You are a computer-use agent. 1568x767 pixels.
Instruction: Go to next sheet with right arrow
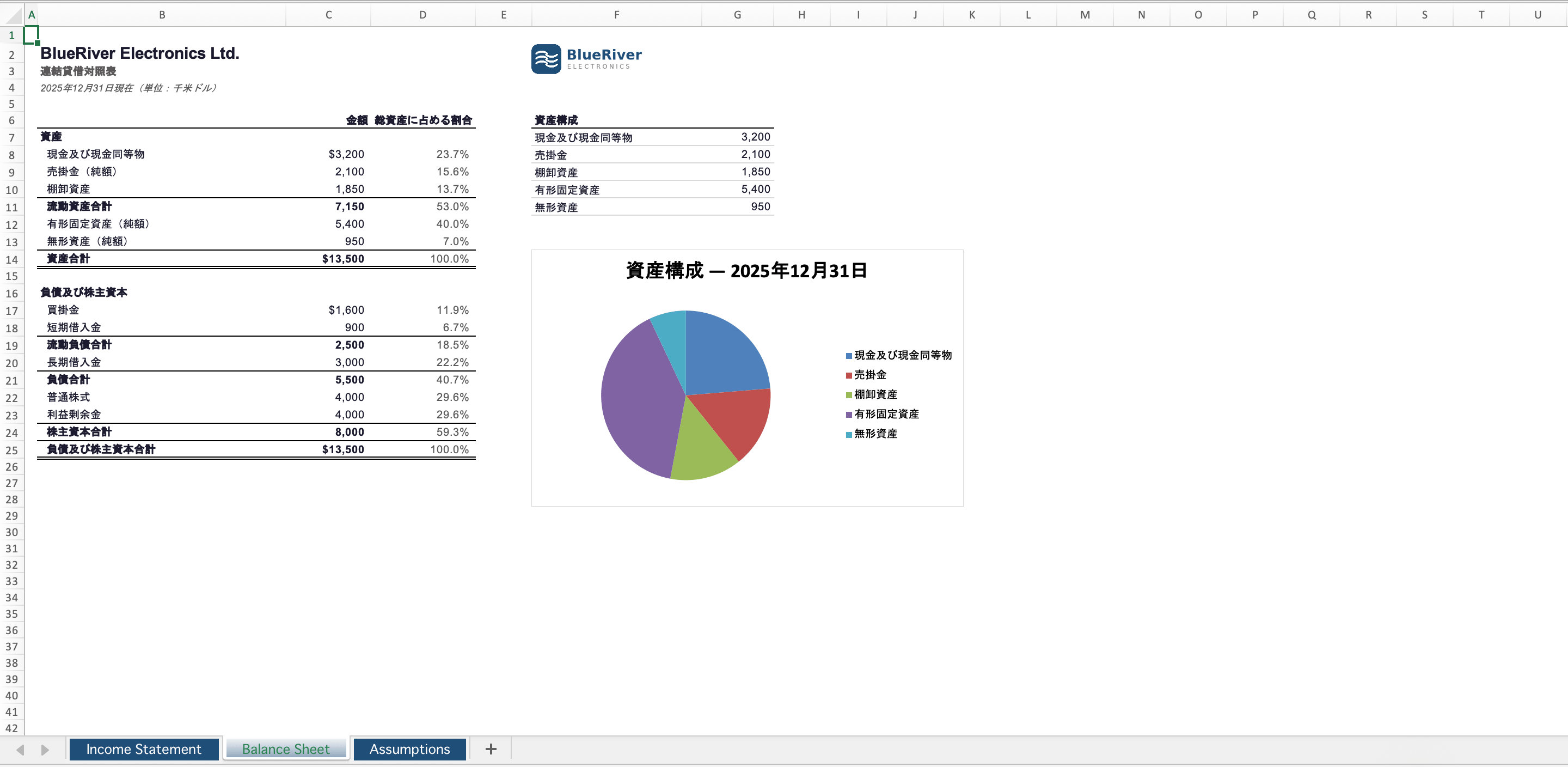pos(45,750)
